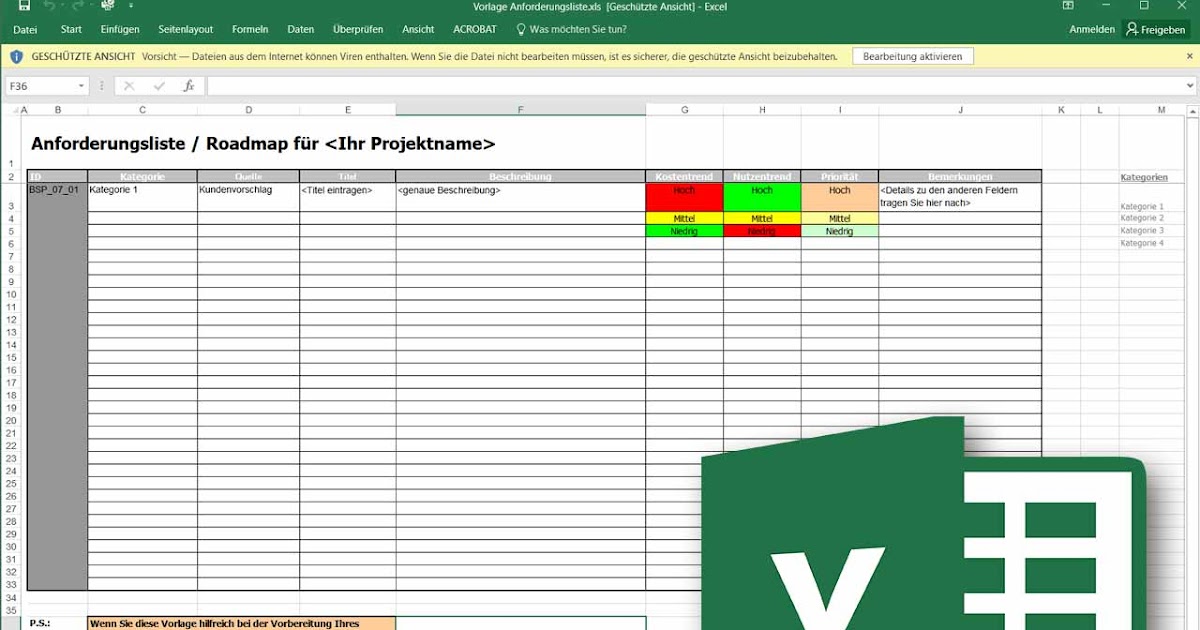Select the BSP_07_01 ID cell

[x=57, y=197]
